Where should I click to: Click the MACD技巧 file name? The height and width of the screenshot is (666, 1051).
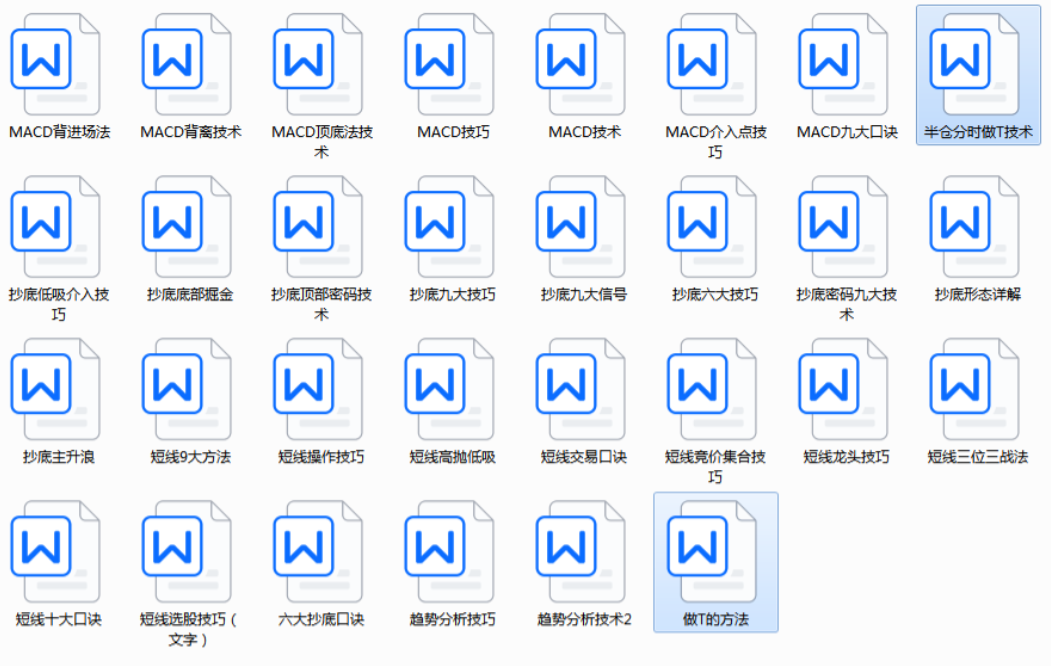pyautogui.click(x=453, y=132)
